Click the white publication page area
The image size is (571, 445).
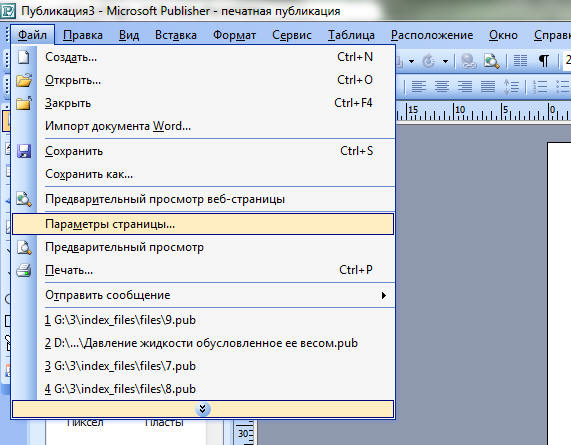tap(559, 294)
